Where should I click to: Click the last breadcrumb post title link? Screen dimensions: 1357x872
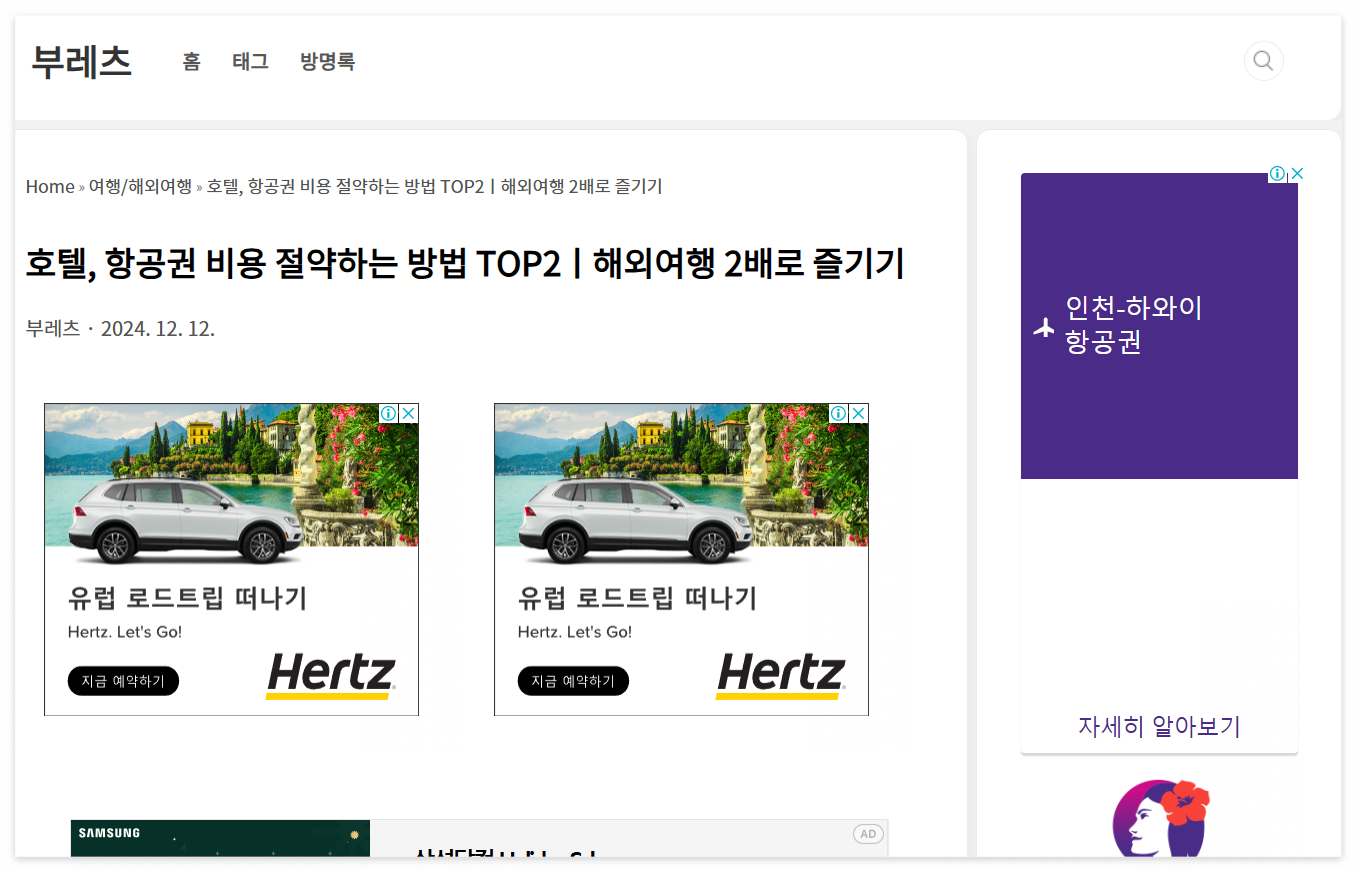tap(434, 186)
